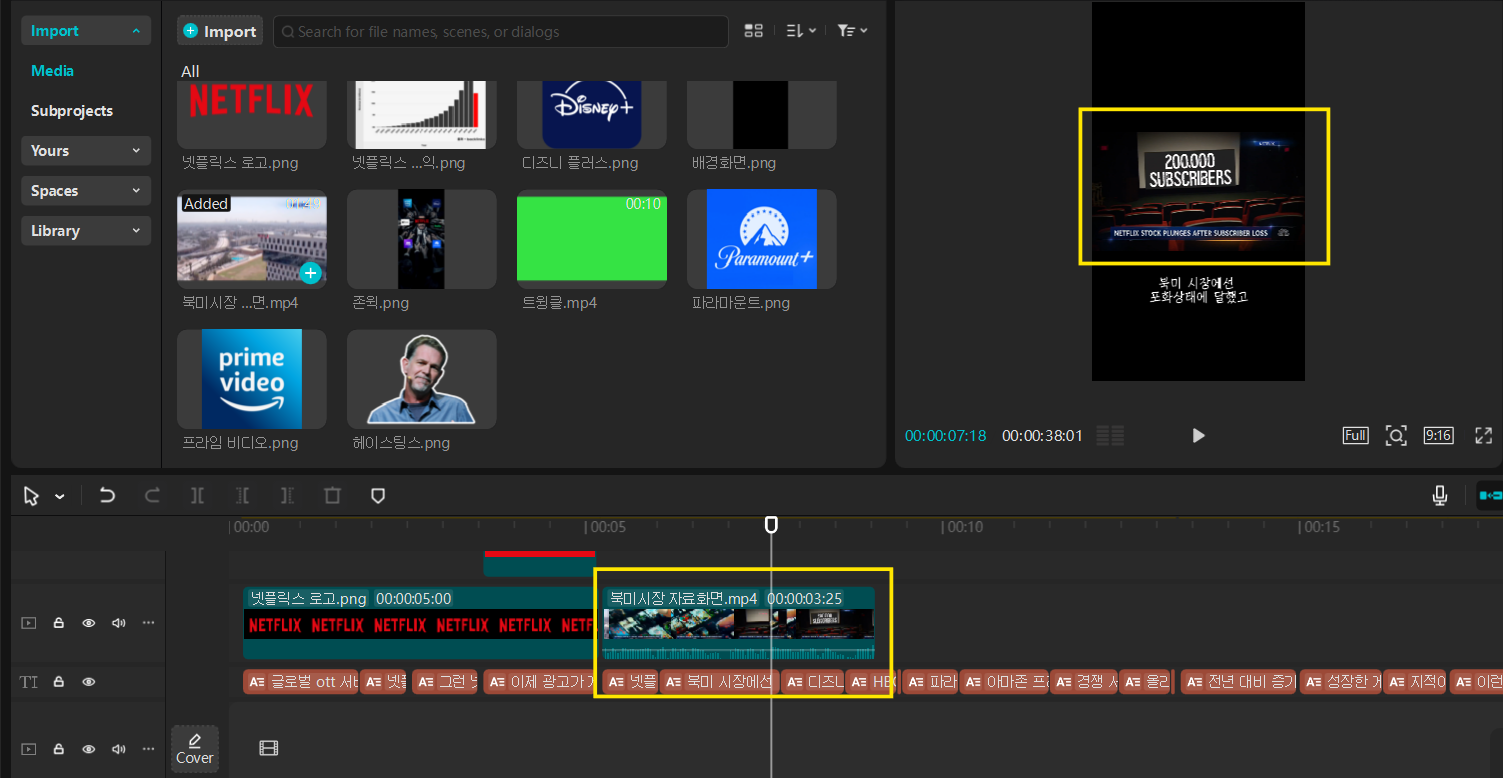Image resolution: width=1503 pixels, height=778 pixels.
Task: Select the 프라임 비디오.png thumbnail
Action: pyautogui.click(x=251, y=379)
